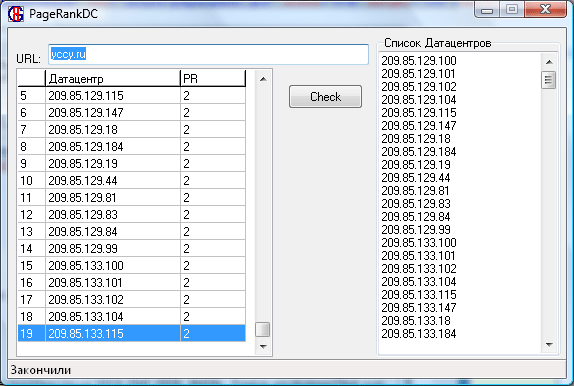Select 209.85.129.100 in datacenter list
The image size is (574, 386).
tap(419, 60)
